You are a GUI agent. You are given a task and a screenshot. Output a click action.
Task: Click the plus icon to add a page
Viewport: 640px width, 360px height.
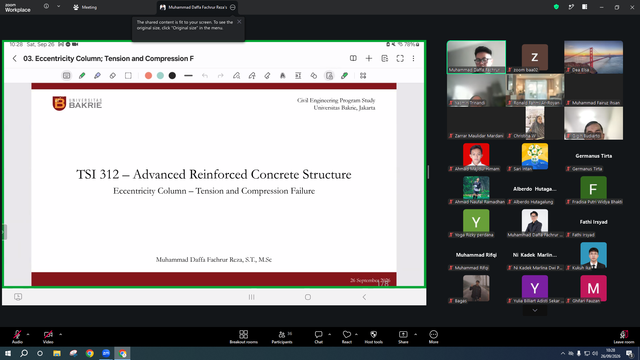[369, 58]
